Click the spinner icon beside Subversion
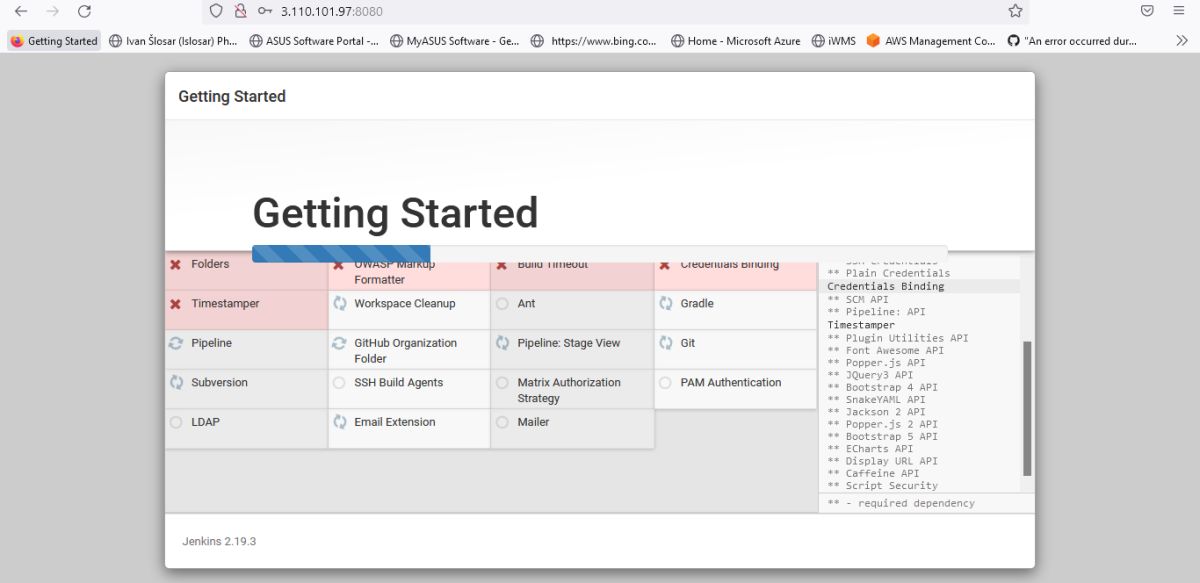The width and height of the screenshot is (1200, 583). click(x=176, y=382)
